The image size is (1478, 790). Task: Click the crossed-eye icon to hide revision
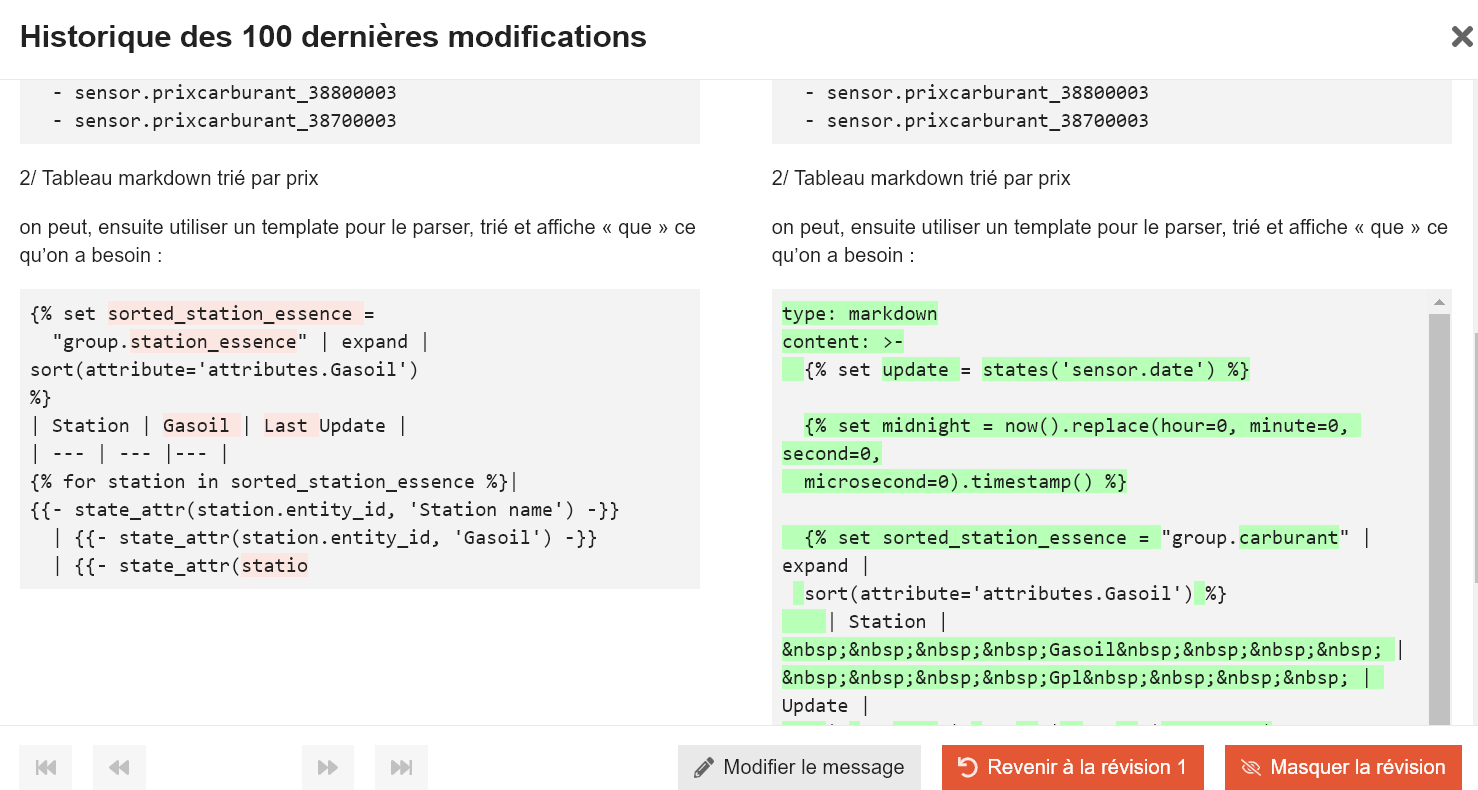click(x=1250, y=767)
